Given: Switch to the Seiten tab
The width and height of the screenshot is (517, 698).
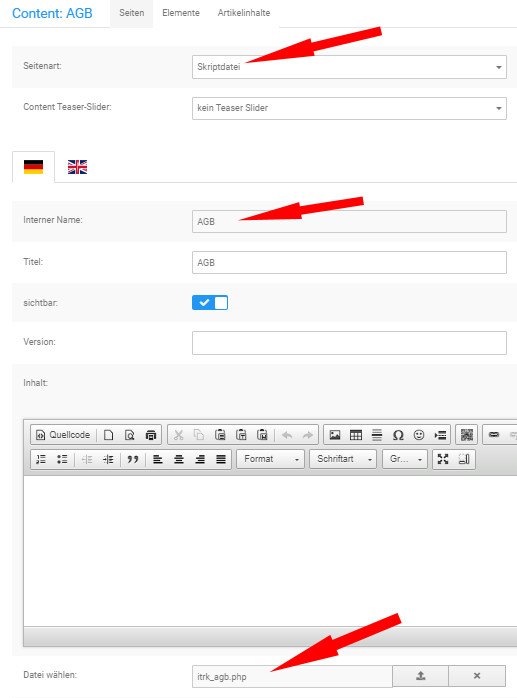Looking at the screenshot, I should [131, 13].
